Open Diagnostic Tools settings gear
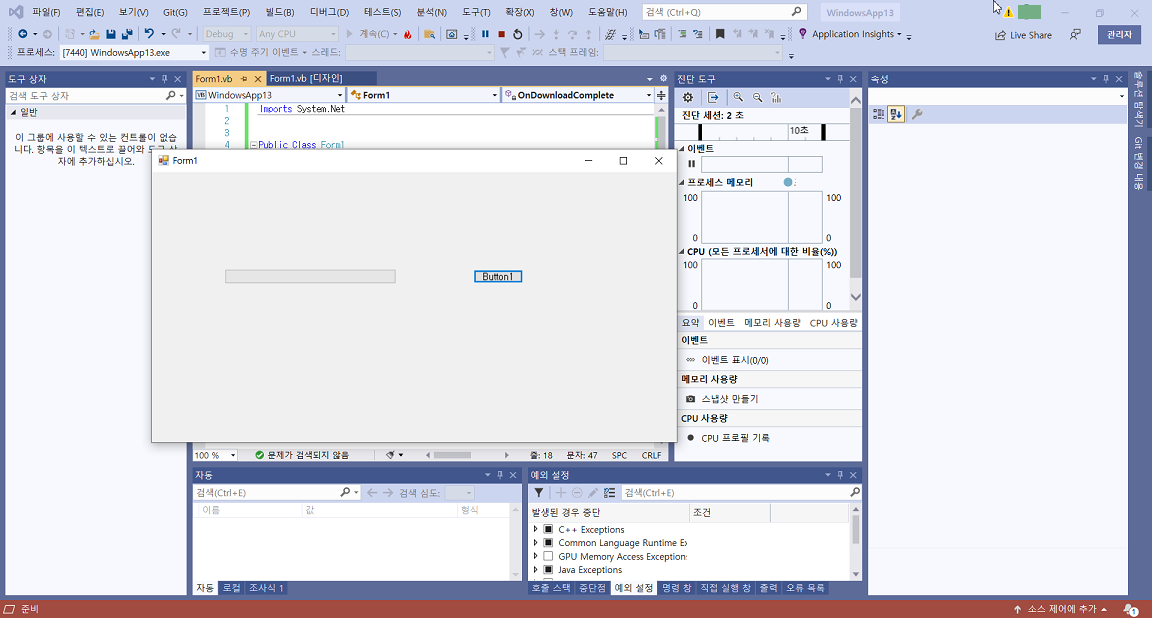Image resolution: width=1152 pixels, height=618 pixels. 688,97
